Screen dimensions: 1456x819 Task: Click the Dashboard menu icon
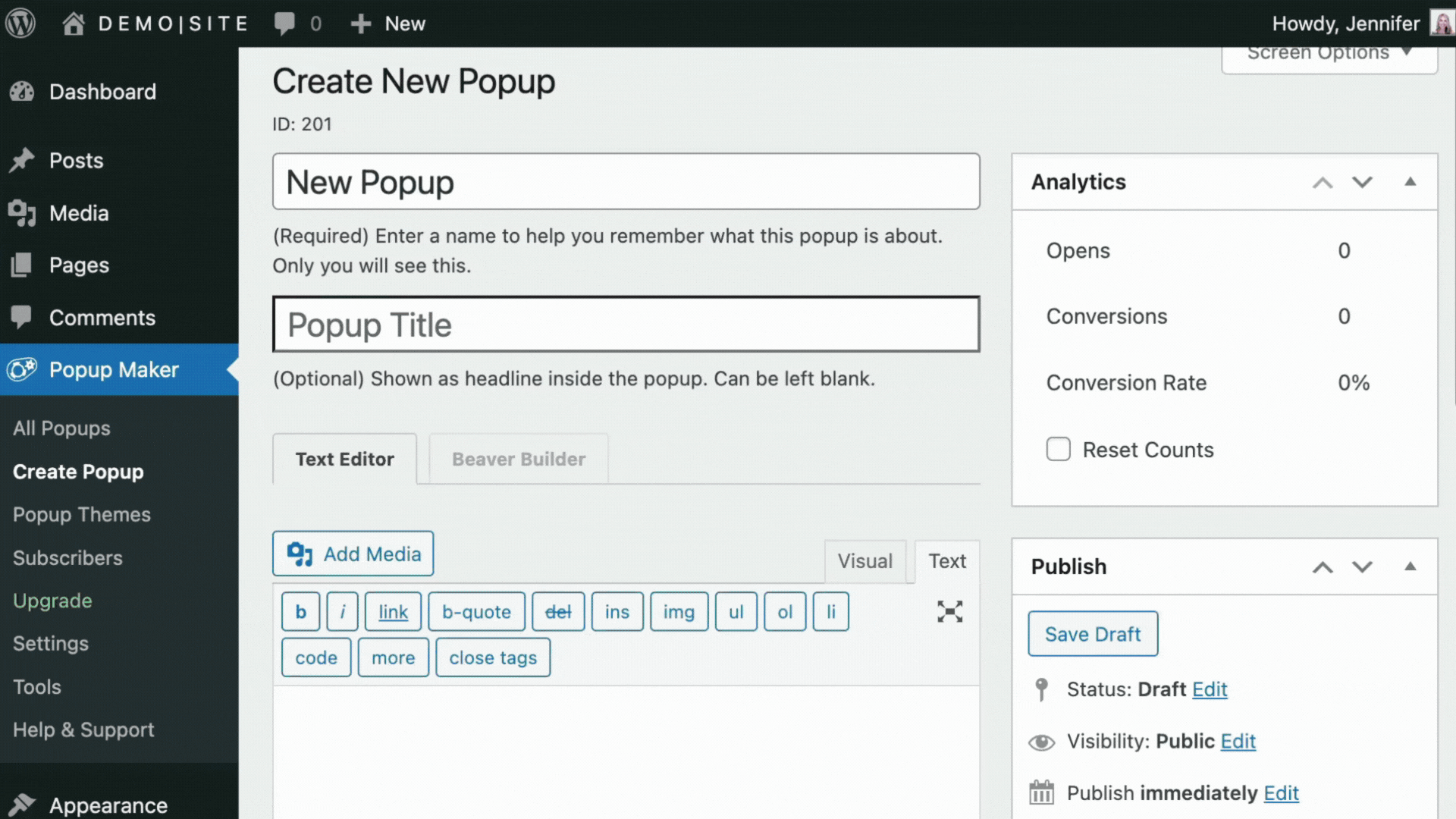click(x=24, y=90)
